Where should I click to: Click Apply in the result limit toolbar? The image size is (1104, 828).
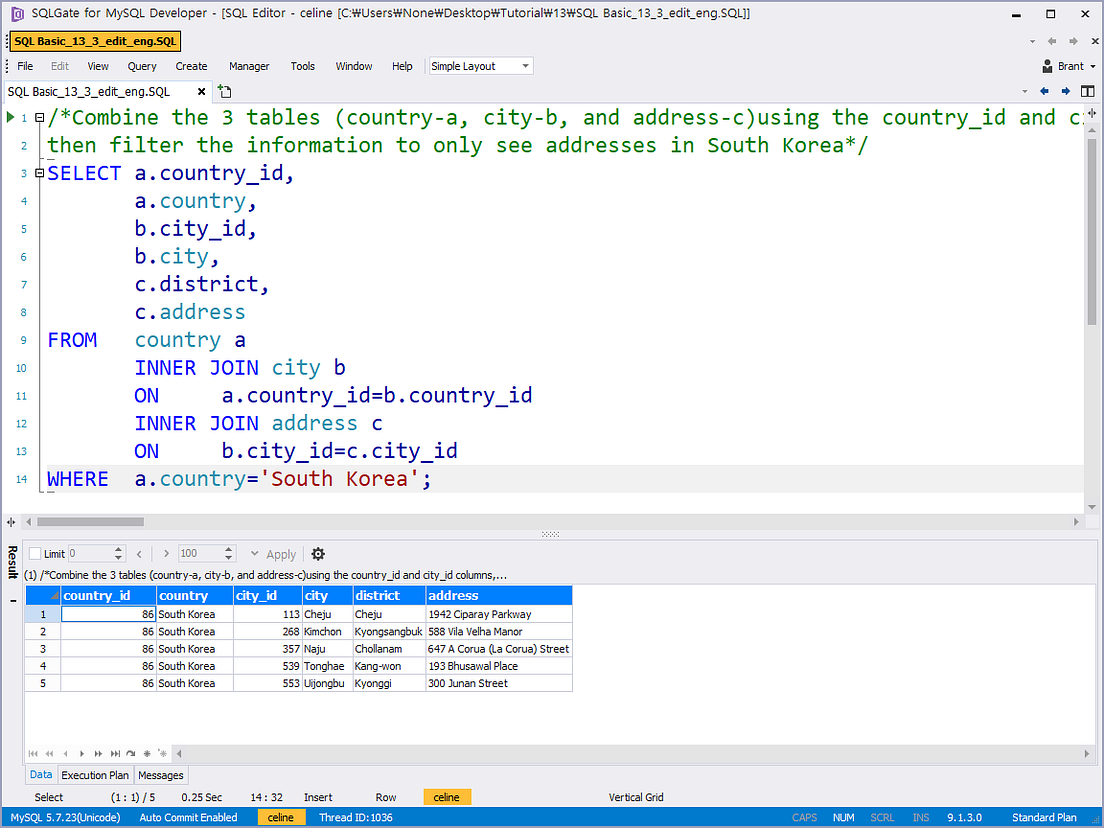point(280,553)
